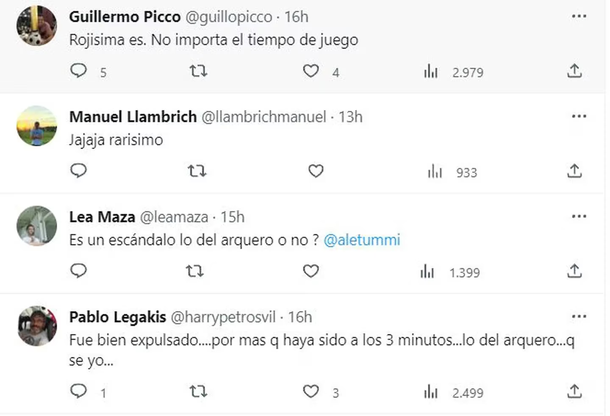Like Lea Maza's tweet
Screen dimensions: 610x416
point(316,271)
